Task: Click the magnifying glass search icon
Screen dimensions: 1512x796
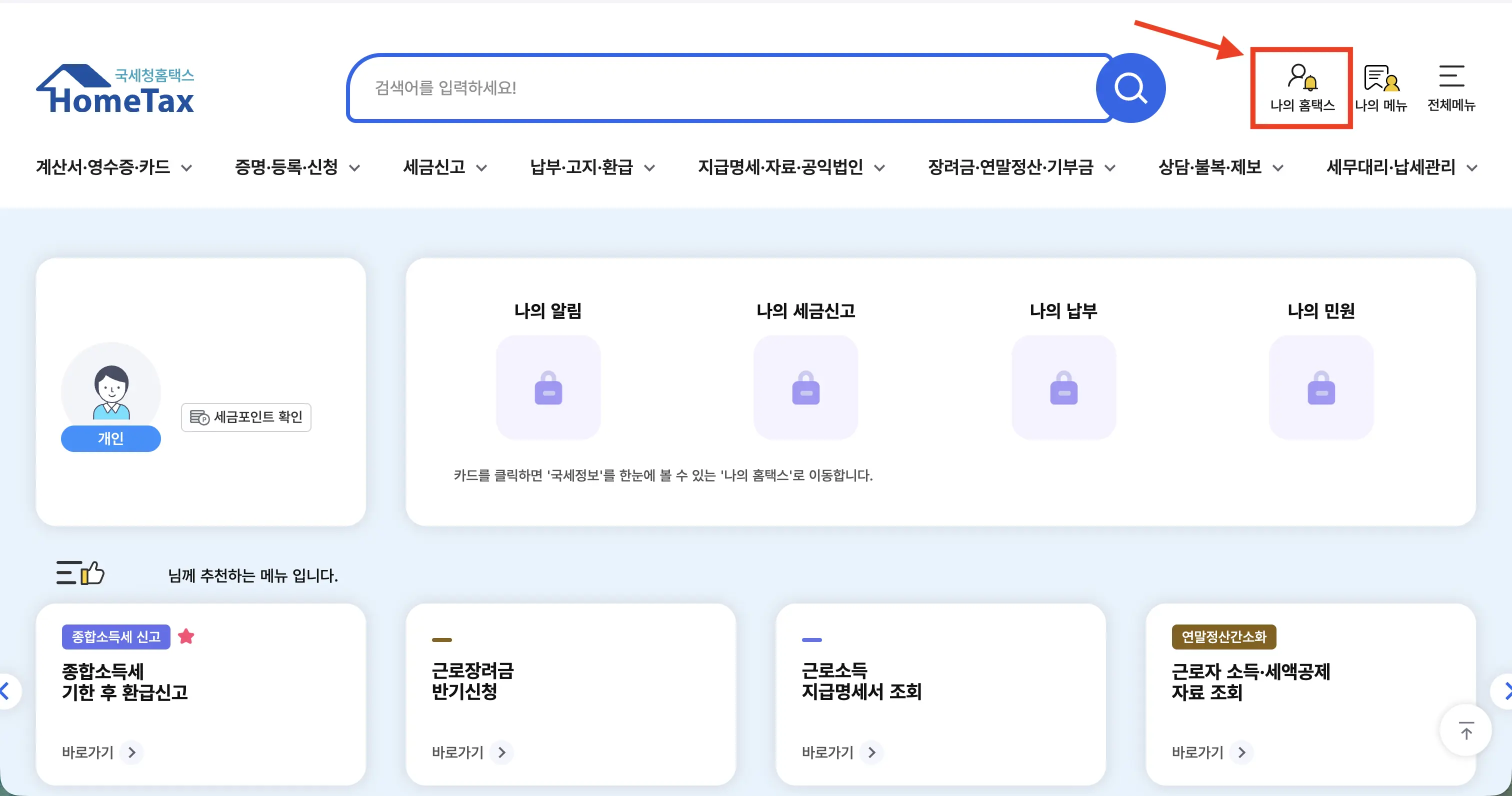Action: click(1130, 87)
